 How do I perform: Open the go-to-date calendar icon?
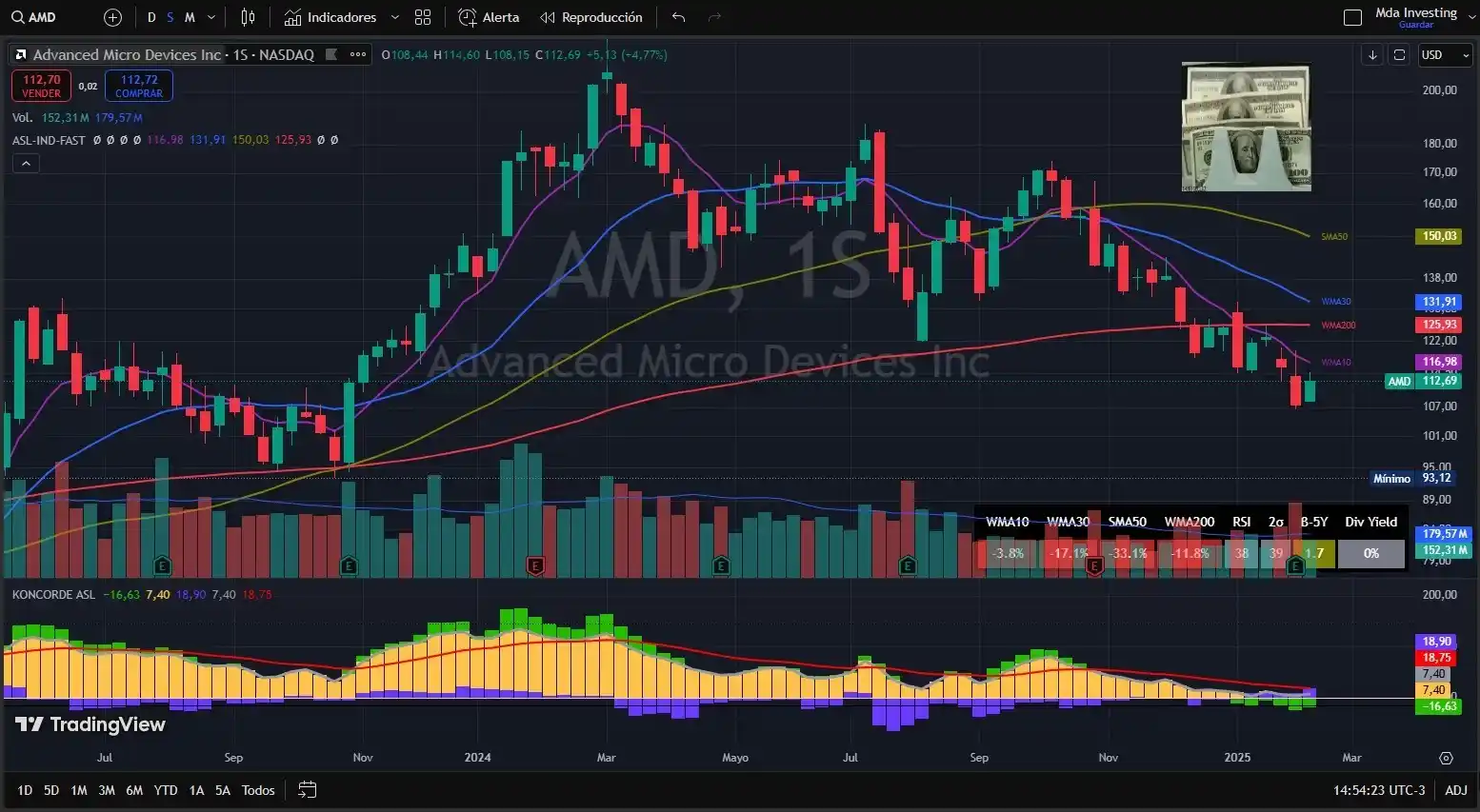(x=307, y=790)
